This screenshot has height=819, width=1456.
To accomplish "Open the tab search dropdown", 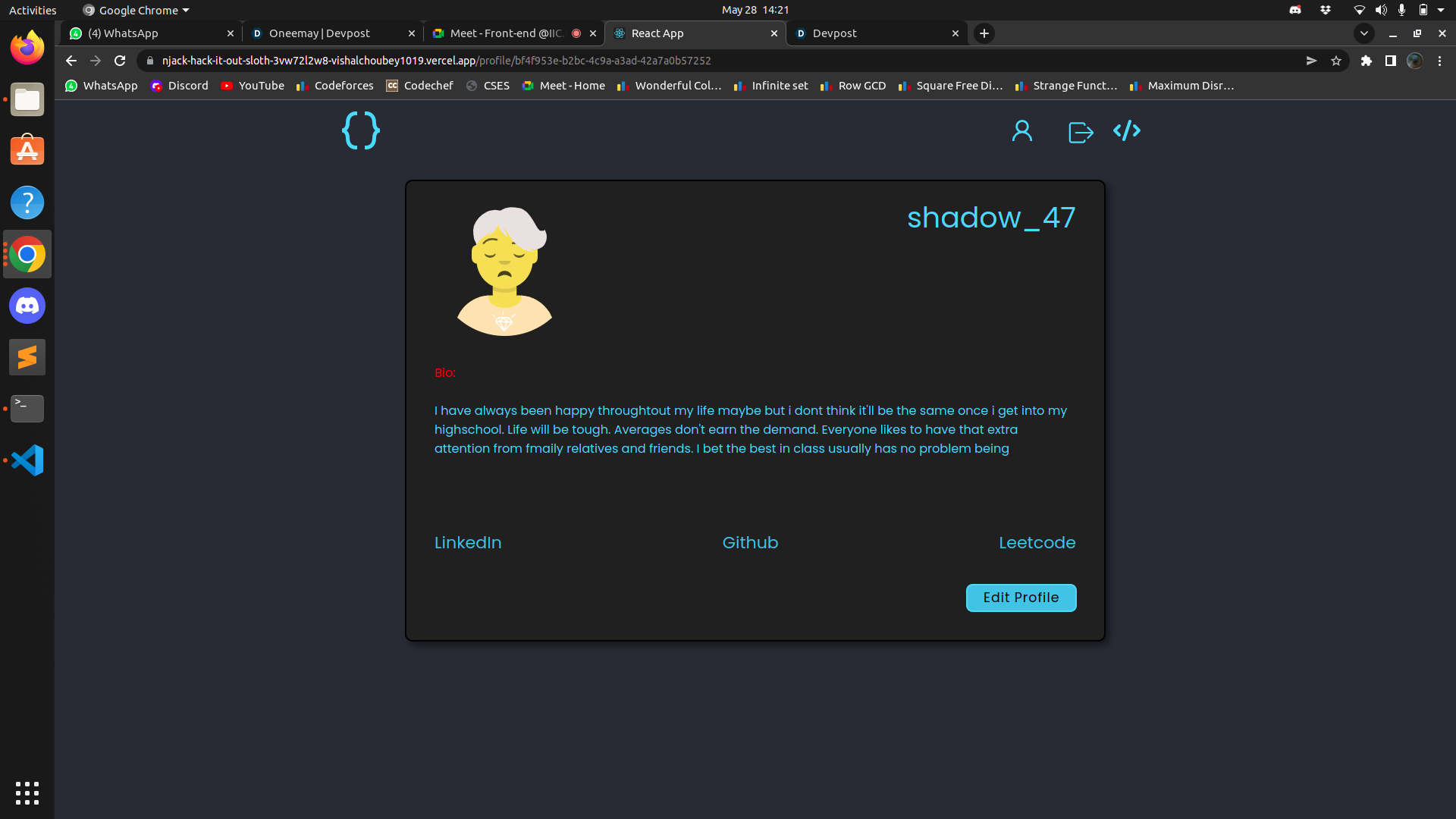I will coord(1364,33).
